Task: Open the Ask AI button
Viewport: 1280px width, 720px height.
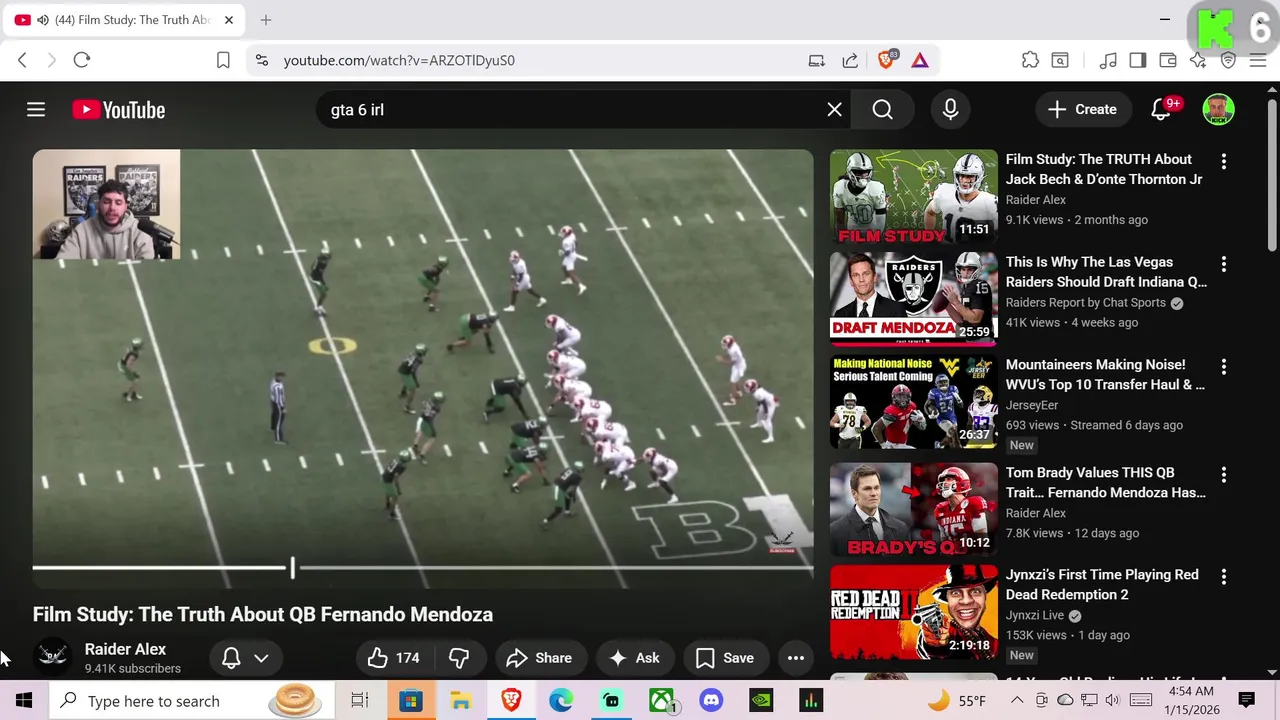Action: click(635, 658)
